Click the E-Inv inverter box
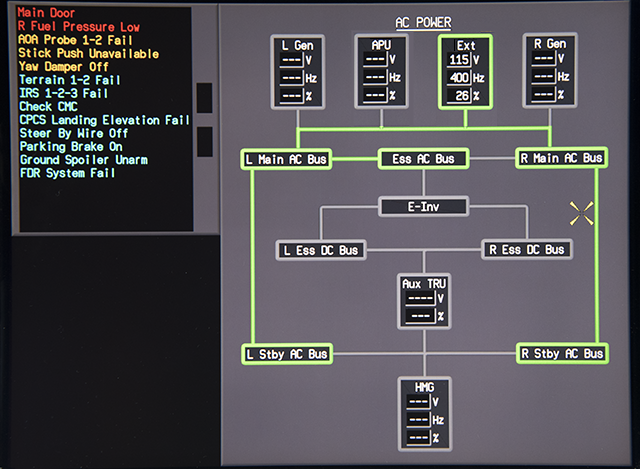640x469 pixels. click(x=423, y=207)
